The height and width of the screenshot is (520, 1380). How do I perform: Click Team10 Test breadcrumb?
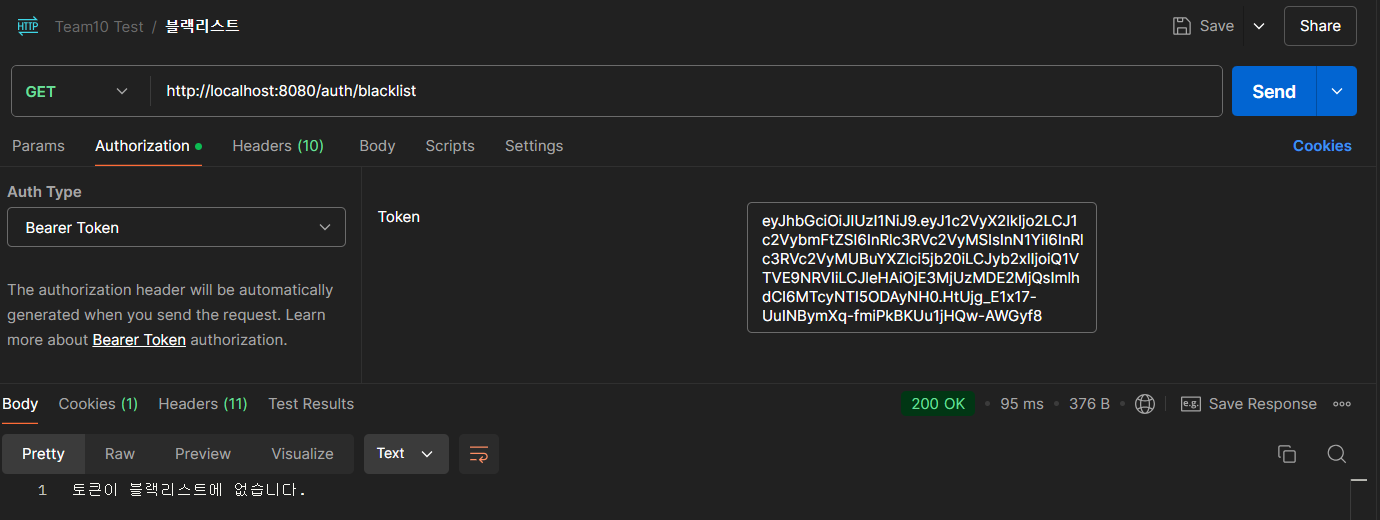tap(99, 27)
